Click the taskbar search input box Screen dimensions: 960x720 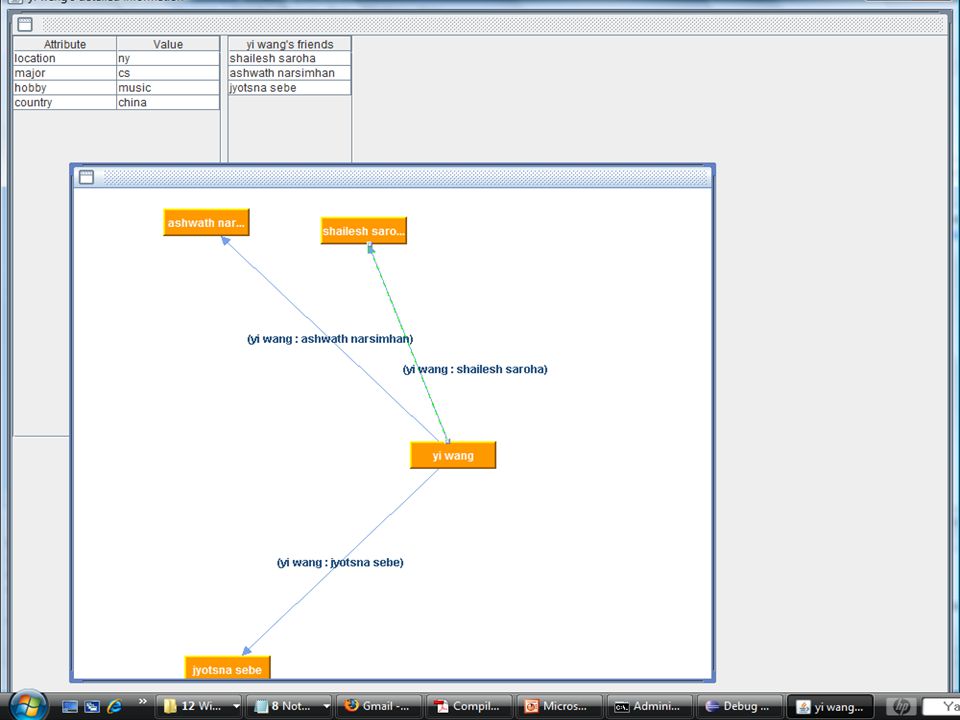click(x=941, y=706)
